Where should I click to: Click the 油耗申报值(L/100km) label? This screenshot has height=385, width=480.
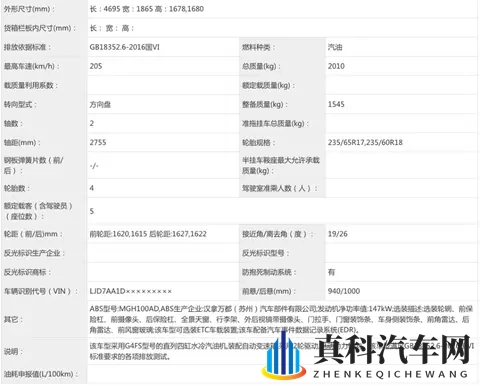41,374
